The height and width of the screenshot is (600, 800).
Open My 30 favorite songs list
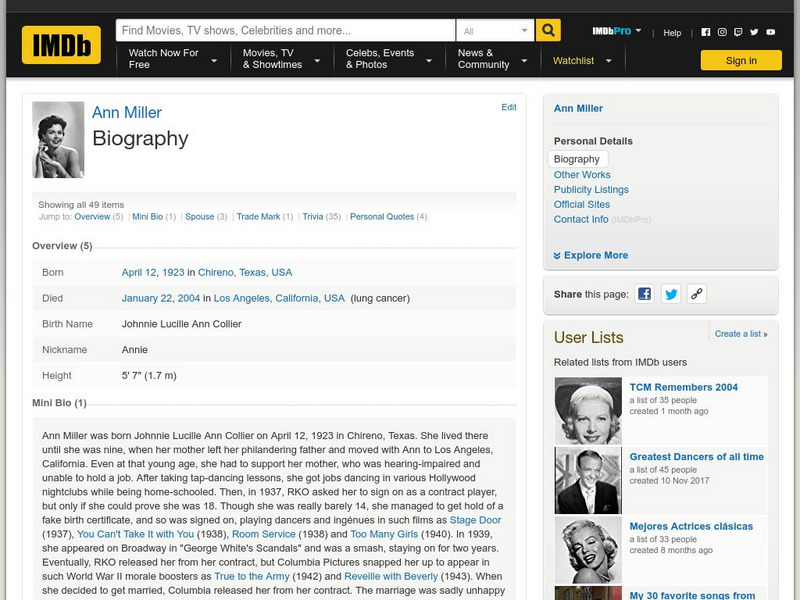point(692,595)
